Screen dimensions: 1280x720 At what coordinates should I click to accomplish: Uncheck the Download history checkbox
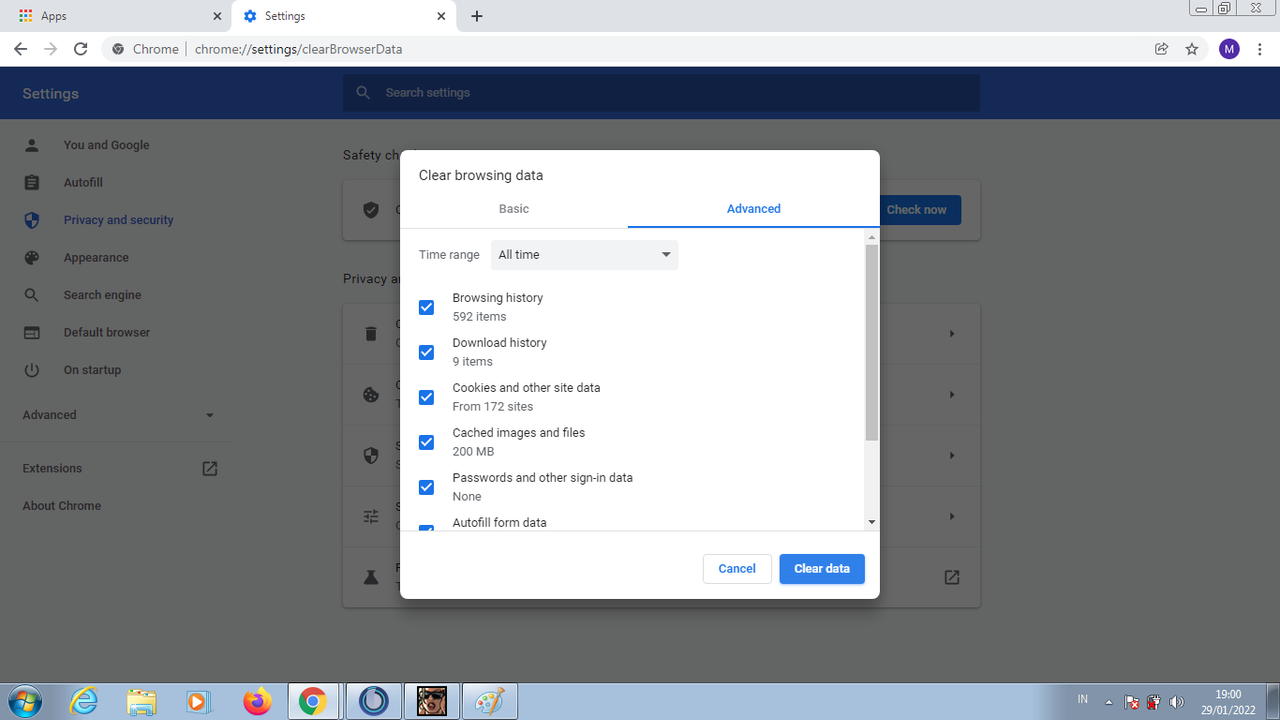pyautogui.click(x=426, y=352)
